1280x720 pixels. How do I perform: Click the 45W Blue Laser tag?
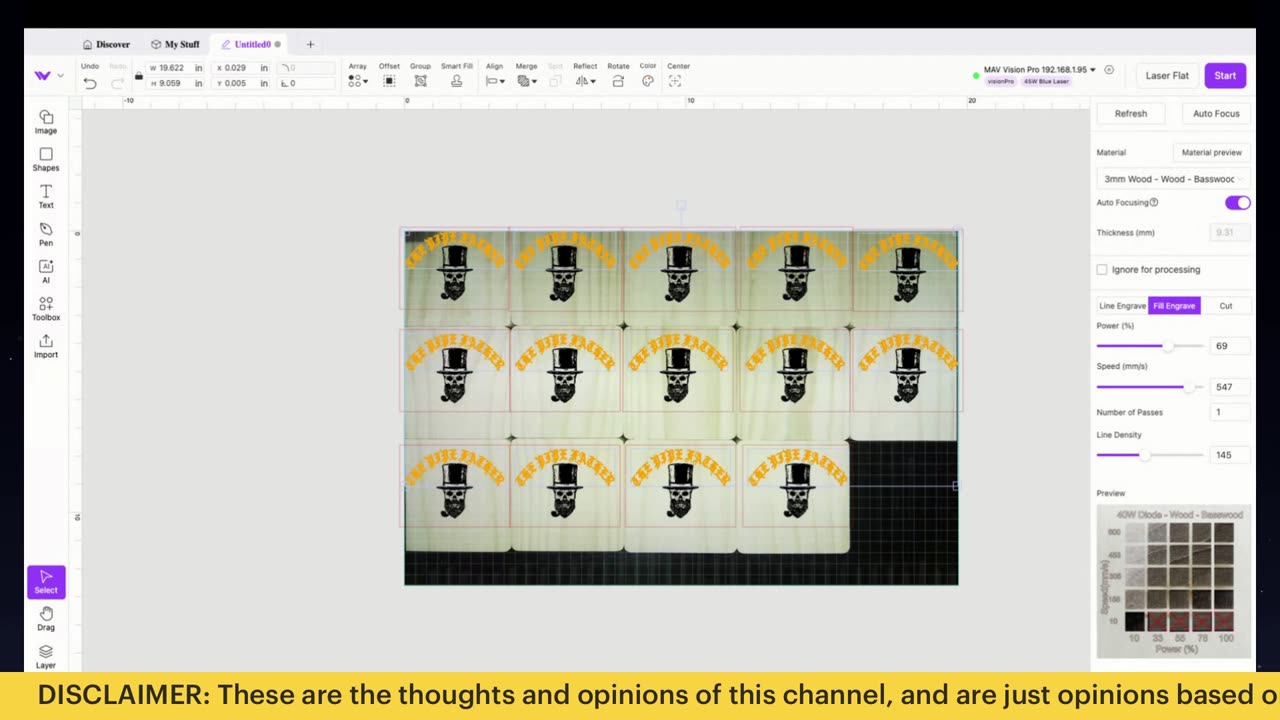[x=1046, y=81]
